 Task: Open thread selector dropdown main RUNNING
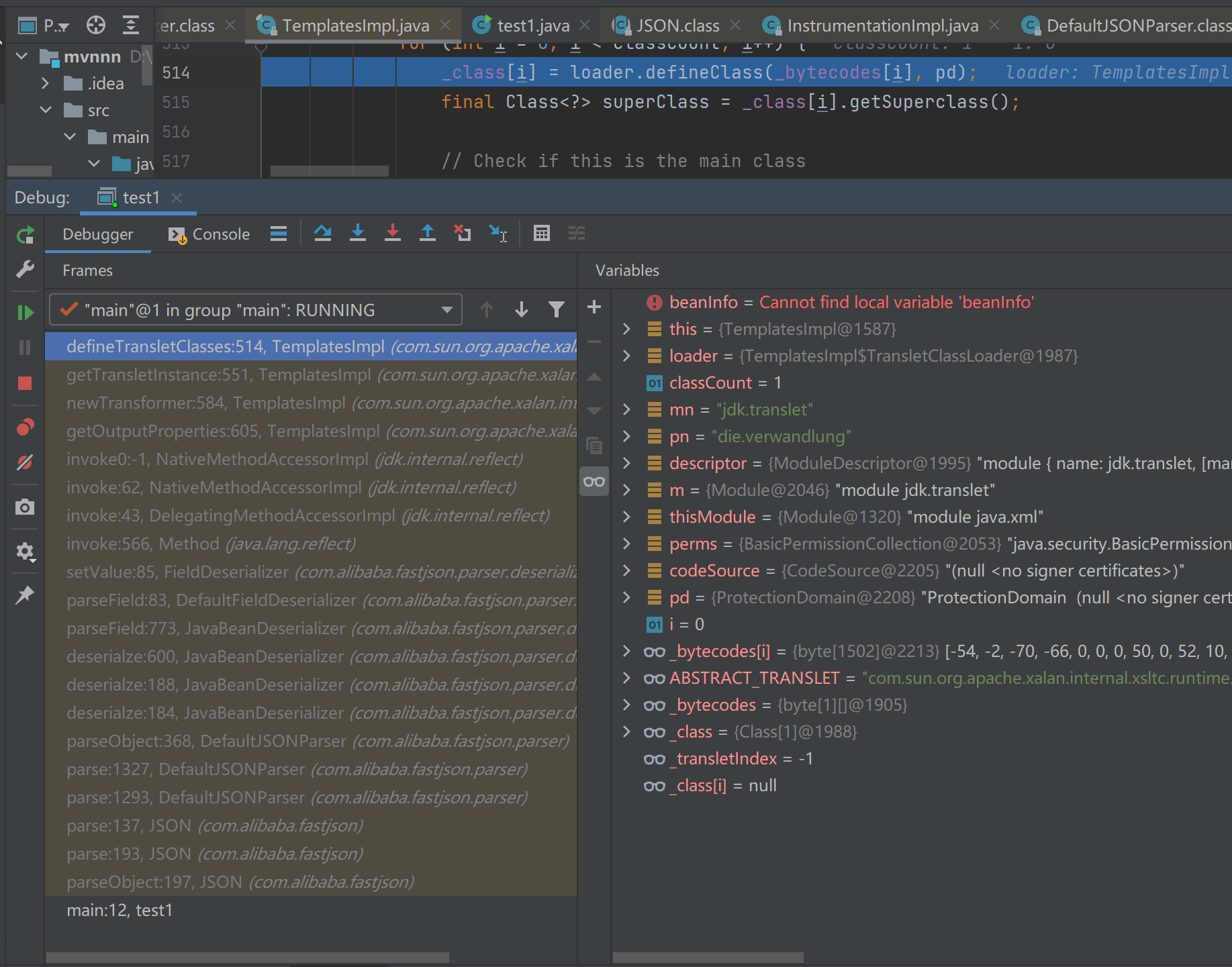pos(256,310)
